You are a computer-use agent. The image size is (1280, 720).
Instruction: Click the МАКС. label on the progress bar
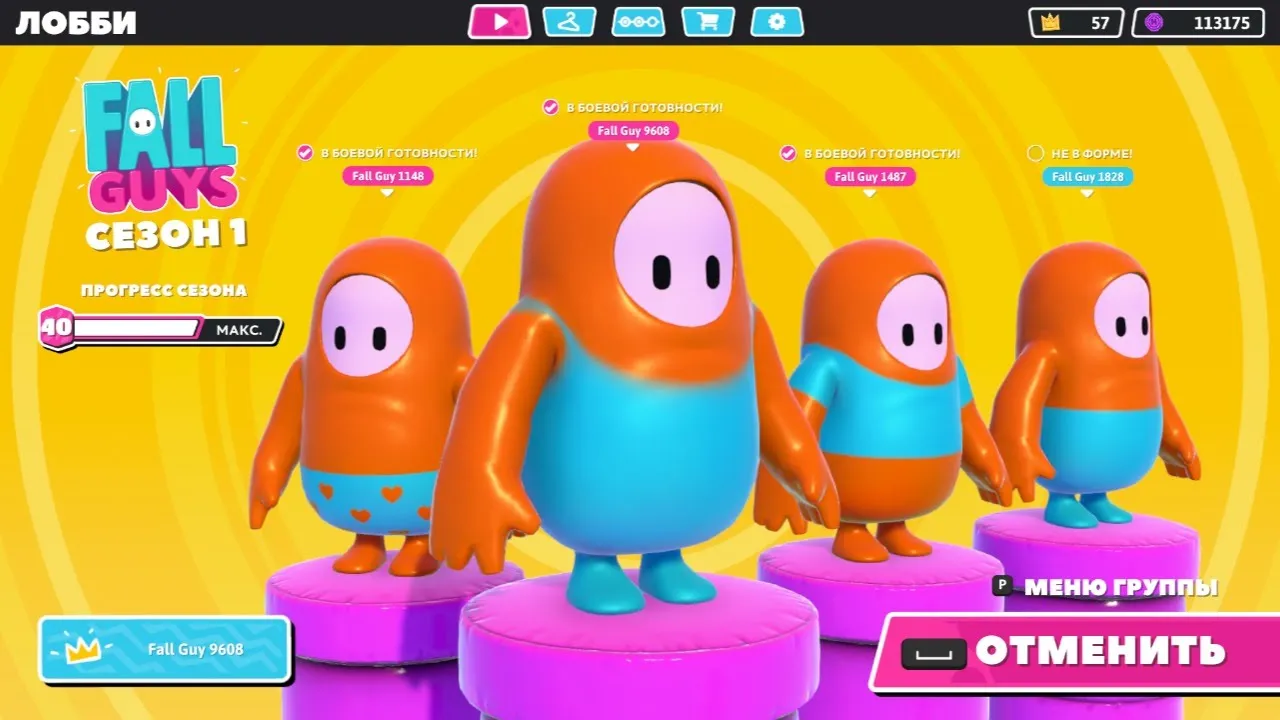click(x=240, y=330)
